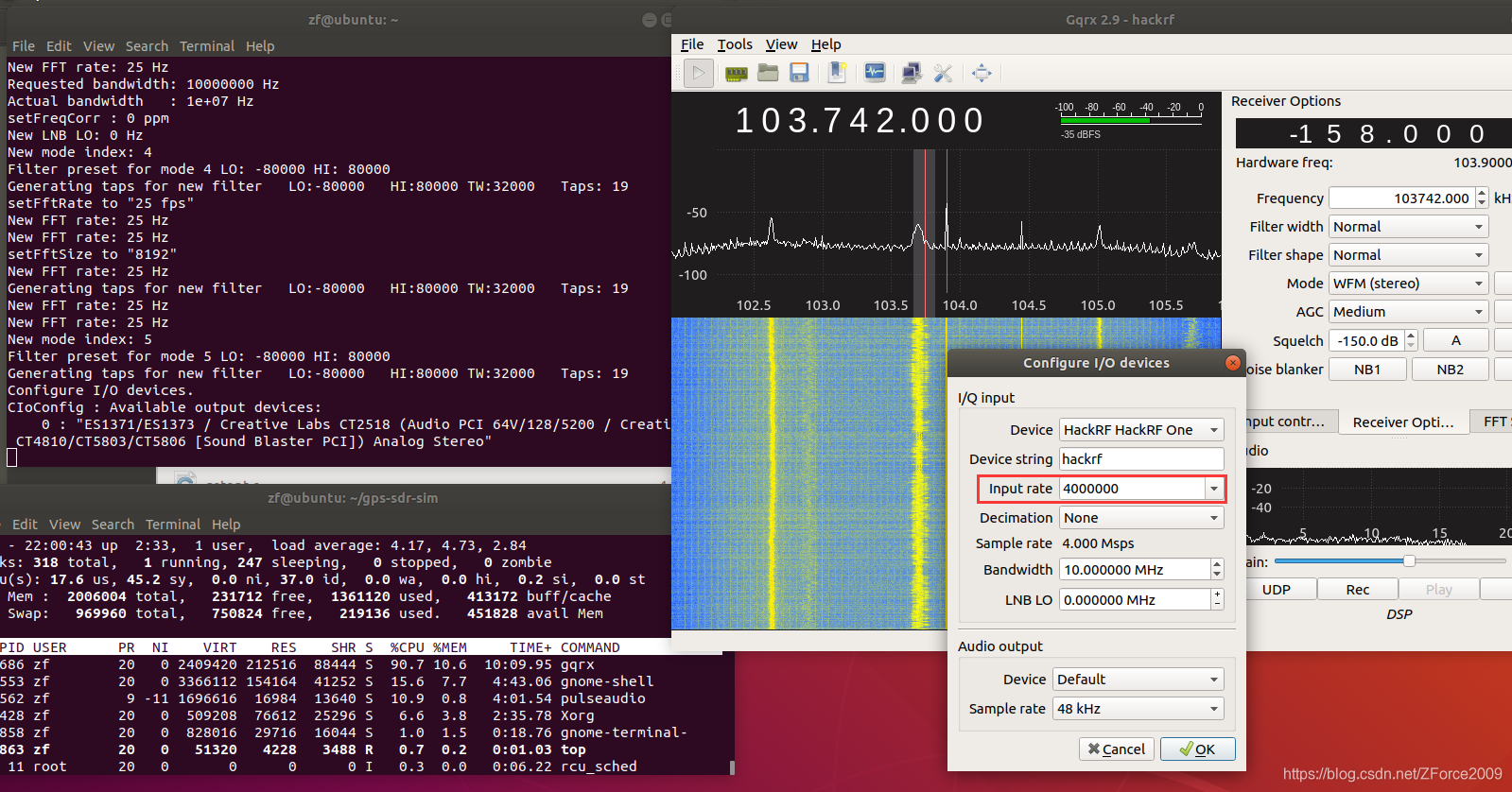This screenshot has height=792, width=1512.
Task: Toggle the Rec audio recording button
Action: pyautogui.click(x=1358, y=590)
